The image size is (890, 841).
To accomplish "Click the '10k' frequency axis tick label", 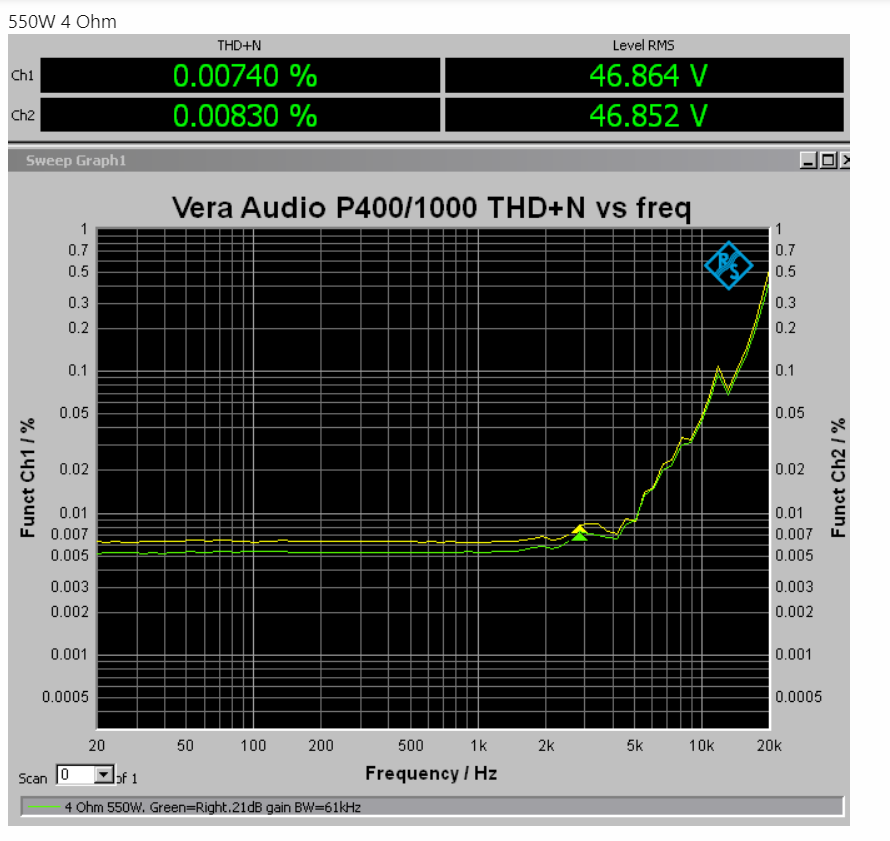I will tap(702, 746).
